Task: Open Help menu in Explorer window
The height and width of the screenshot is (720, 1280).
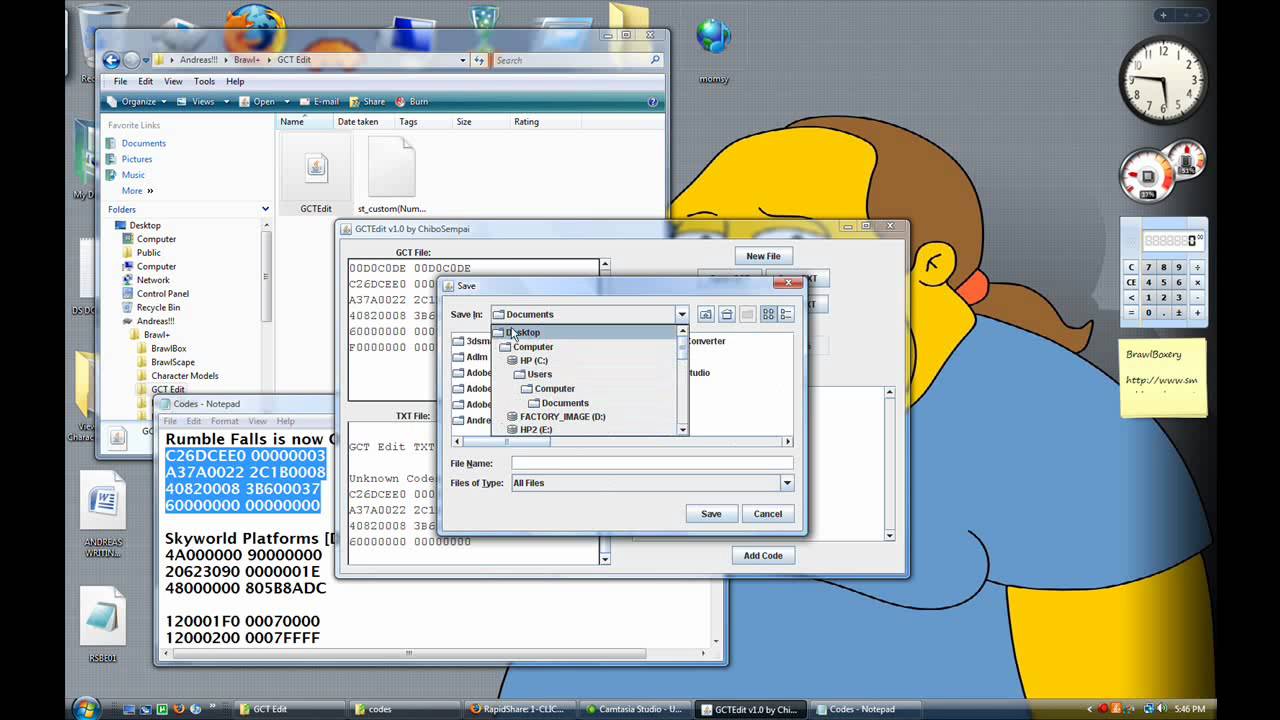Action: coord(235,81)
